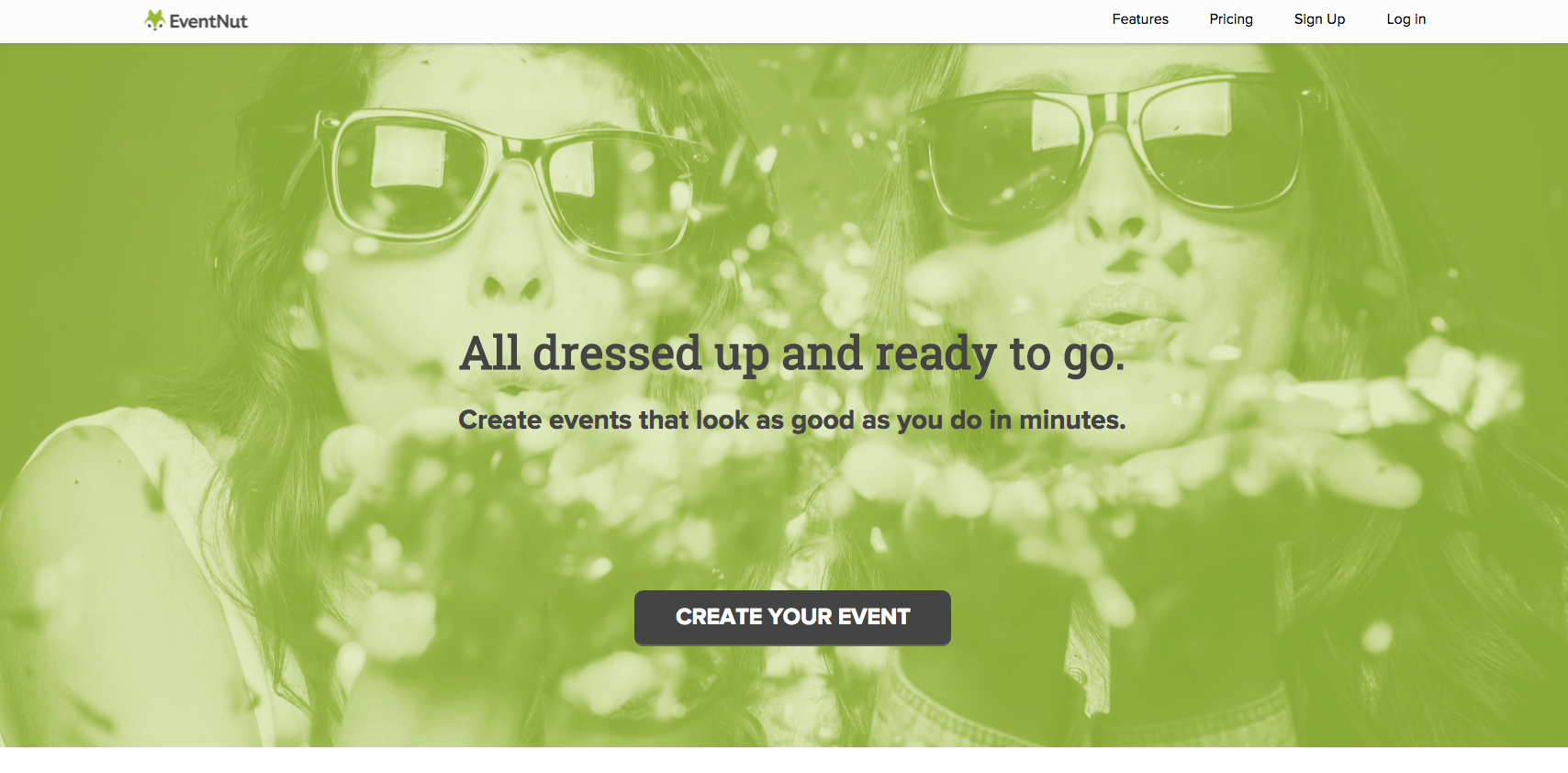Open the Log in link
The image size is (1568, 773).
(x=1406, y=19)
